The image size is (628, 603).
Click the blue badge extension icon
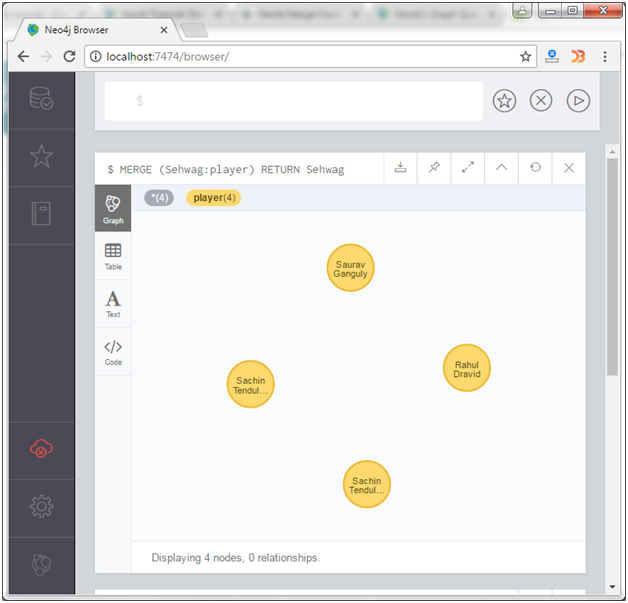(x=552, y=56)
